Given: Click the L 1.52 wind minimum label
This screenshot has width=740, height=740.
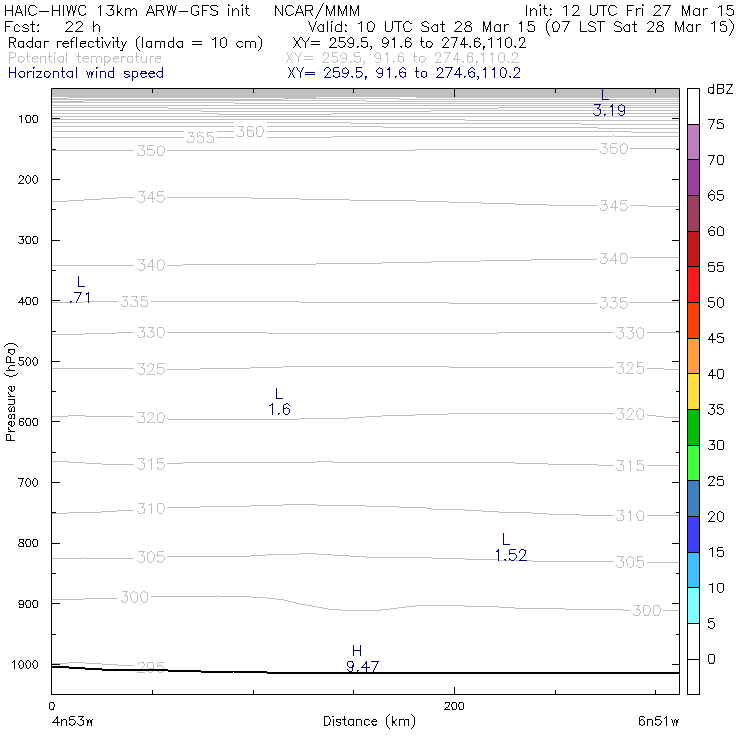Looking at the screenshot, I should (511, 547).
